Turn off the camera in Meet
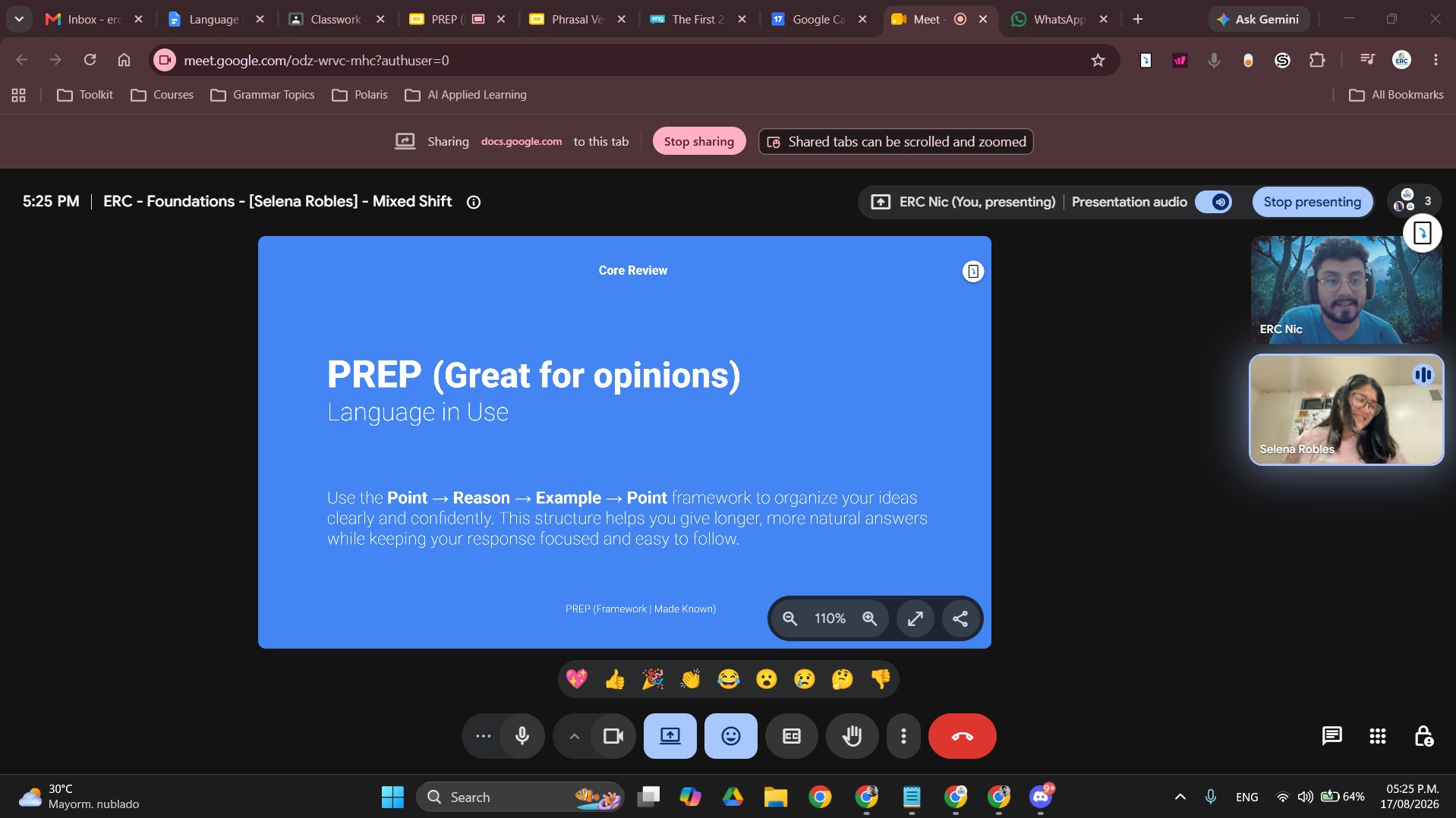The width and height of the screenshot is (1456, 818). (613, 736)
